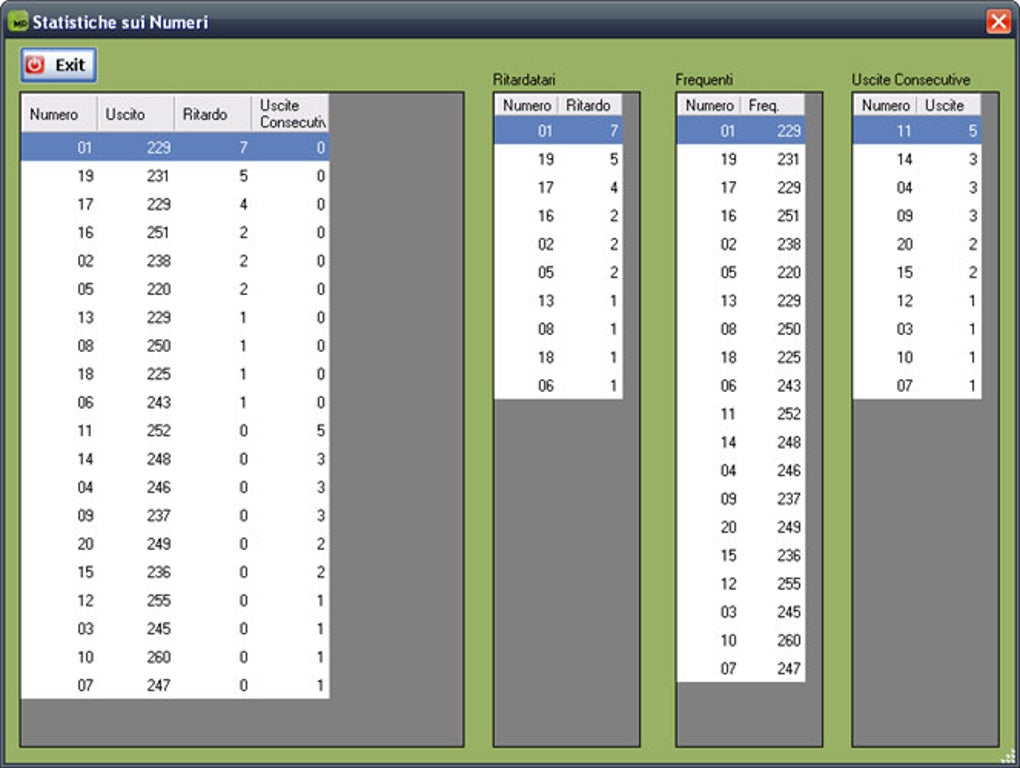Close the Statistiche sui Numeri window
The image size is (1020, 768).
click(998, 21)
